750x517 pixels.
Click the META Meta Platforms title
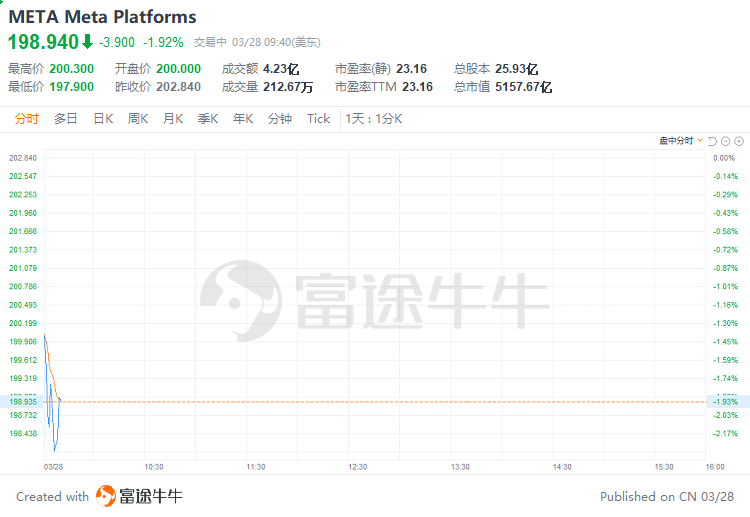102,17
